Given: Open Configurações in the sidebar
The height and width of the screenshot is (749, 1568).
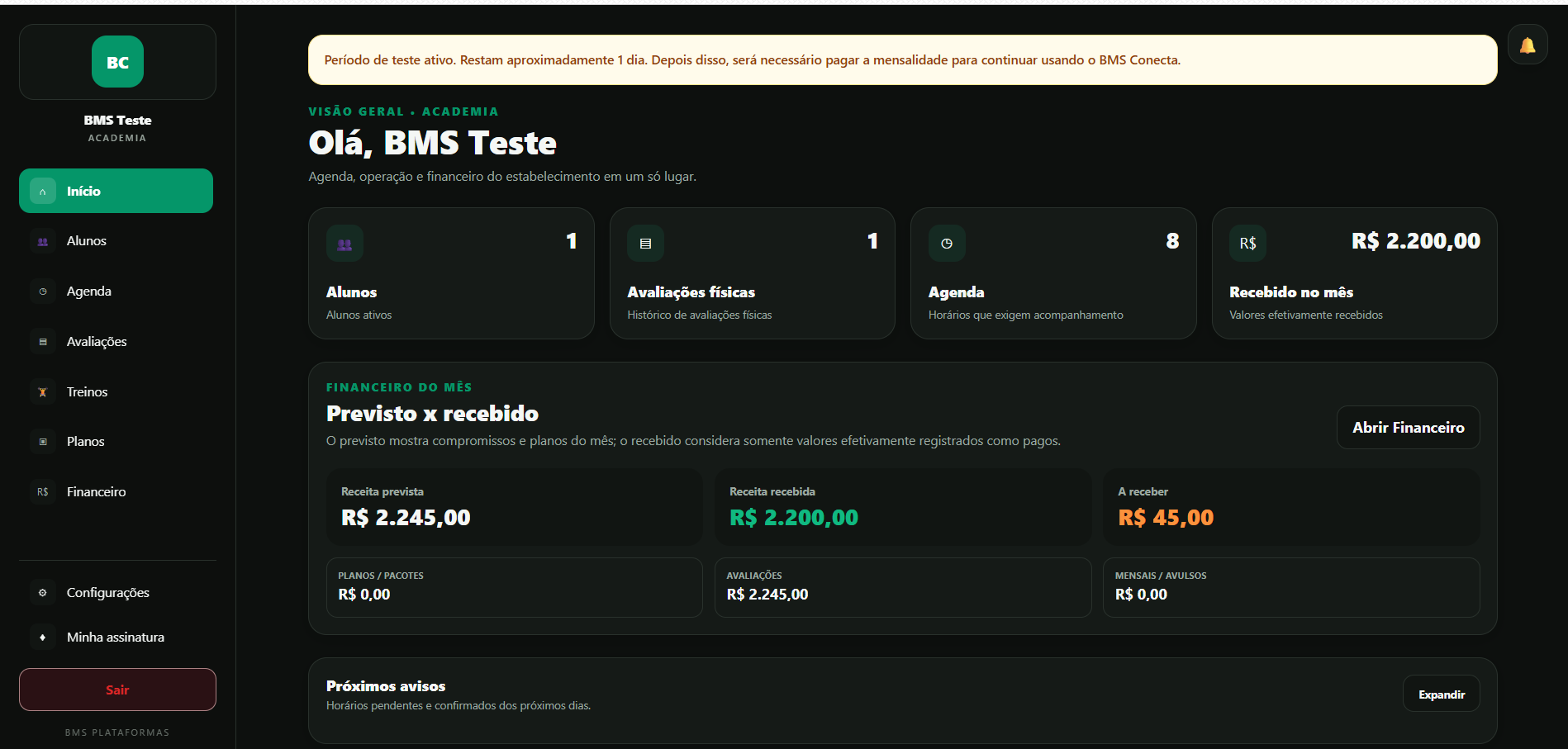Looking at the screenshot, I should pyautogui.click(x=116, y=593).
